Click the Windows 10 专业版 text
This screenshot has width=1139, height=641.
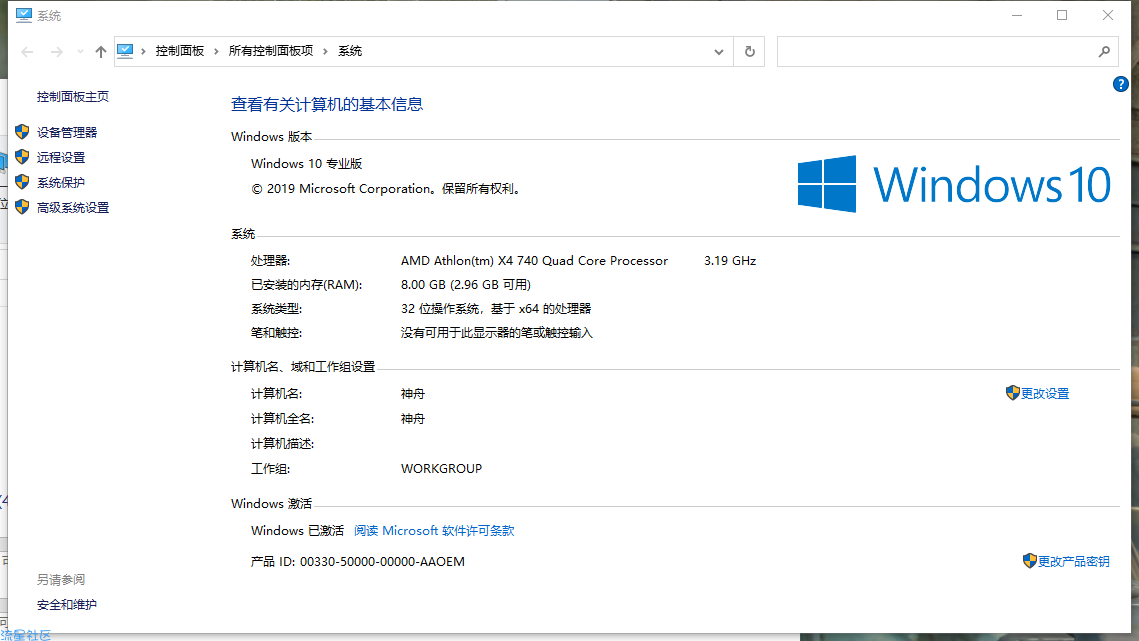tap(307, 164)
